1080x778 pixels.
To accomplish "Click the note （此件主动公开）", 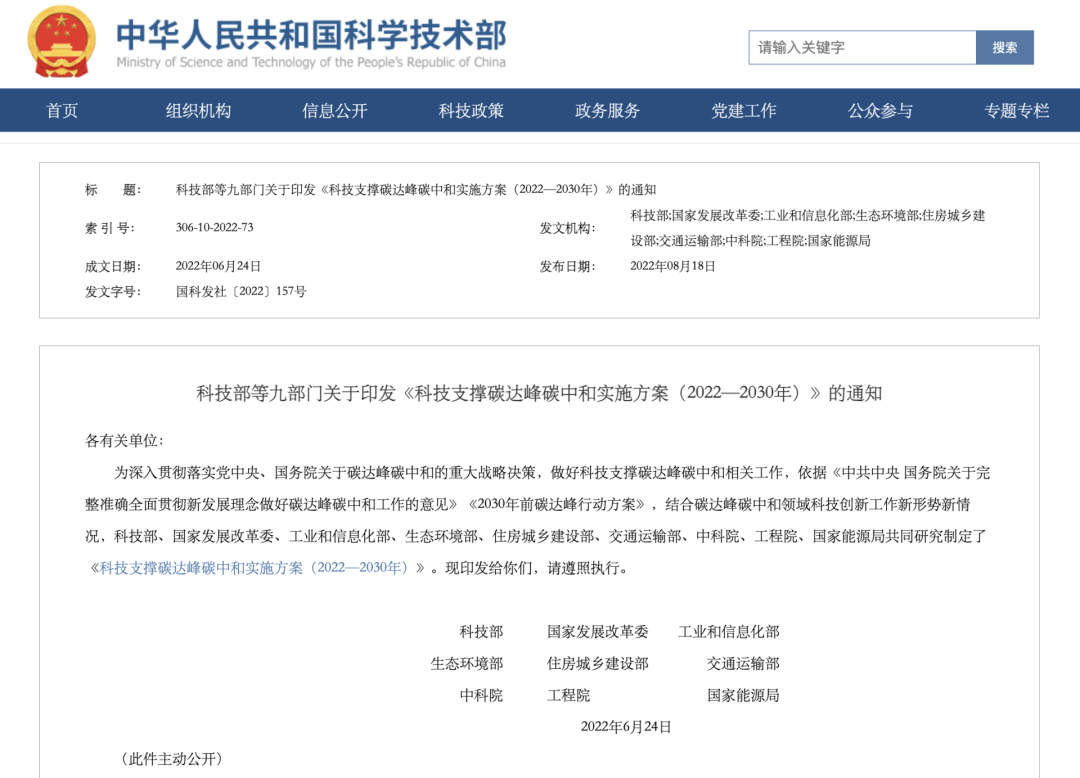I will [x=172, y=759].
